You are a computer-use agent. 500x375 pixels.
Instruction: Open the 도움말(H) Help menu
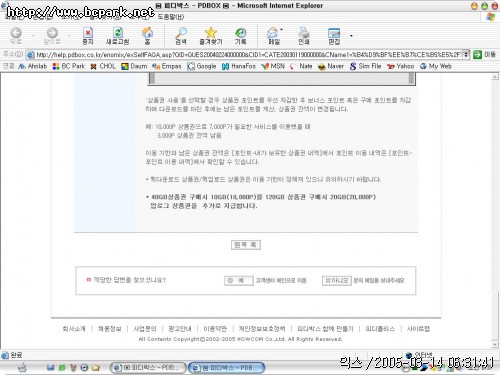171,17
